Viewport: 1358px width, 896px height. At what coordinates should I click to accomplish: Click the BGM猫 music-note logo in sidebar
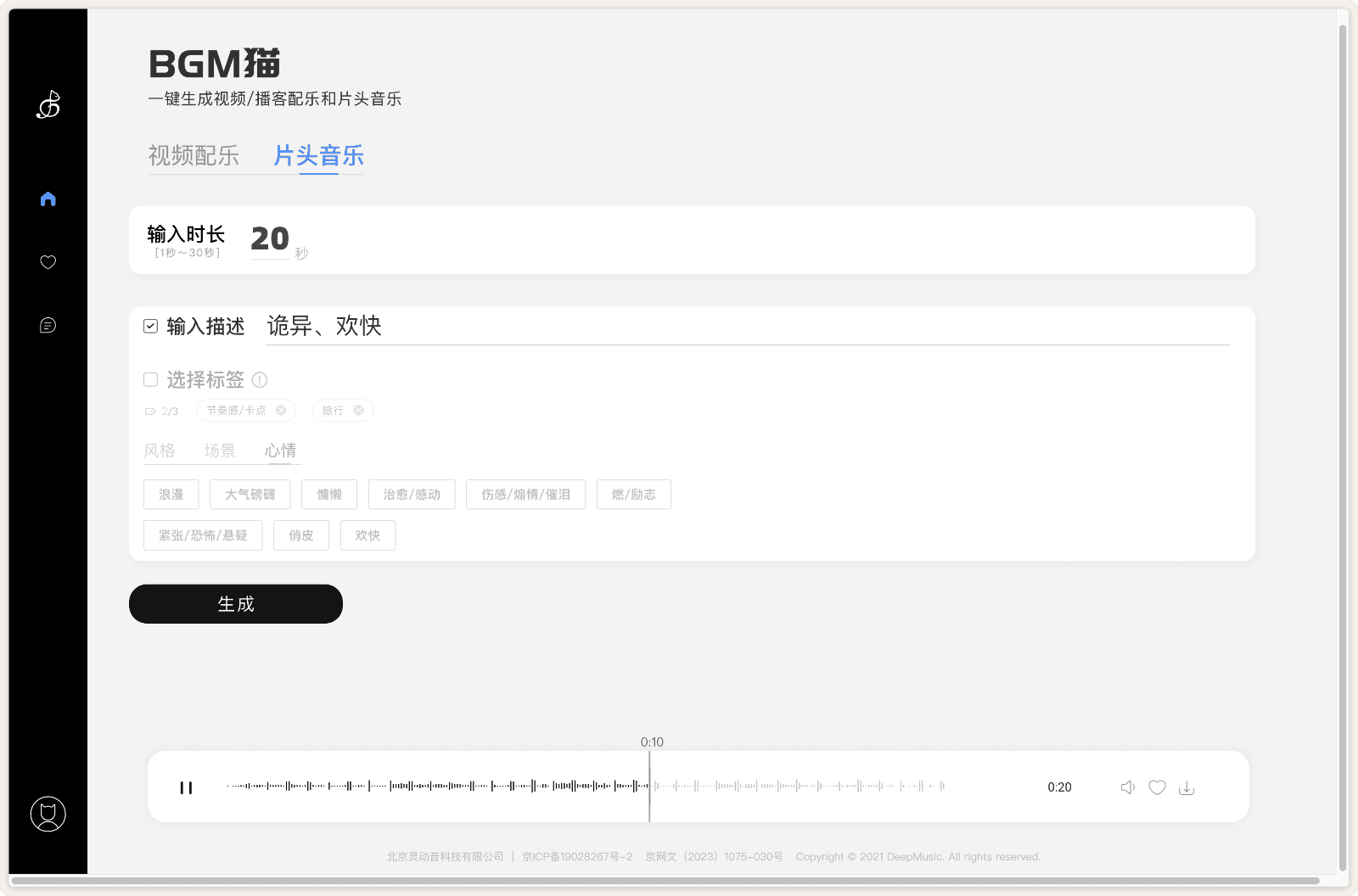click(x=48, y=104)
